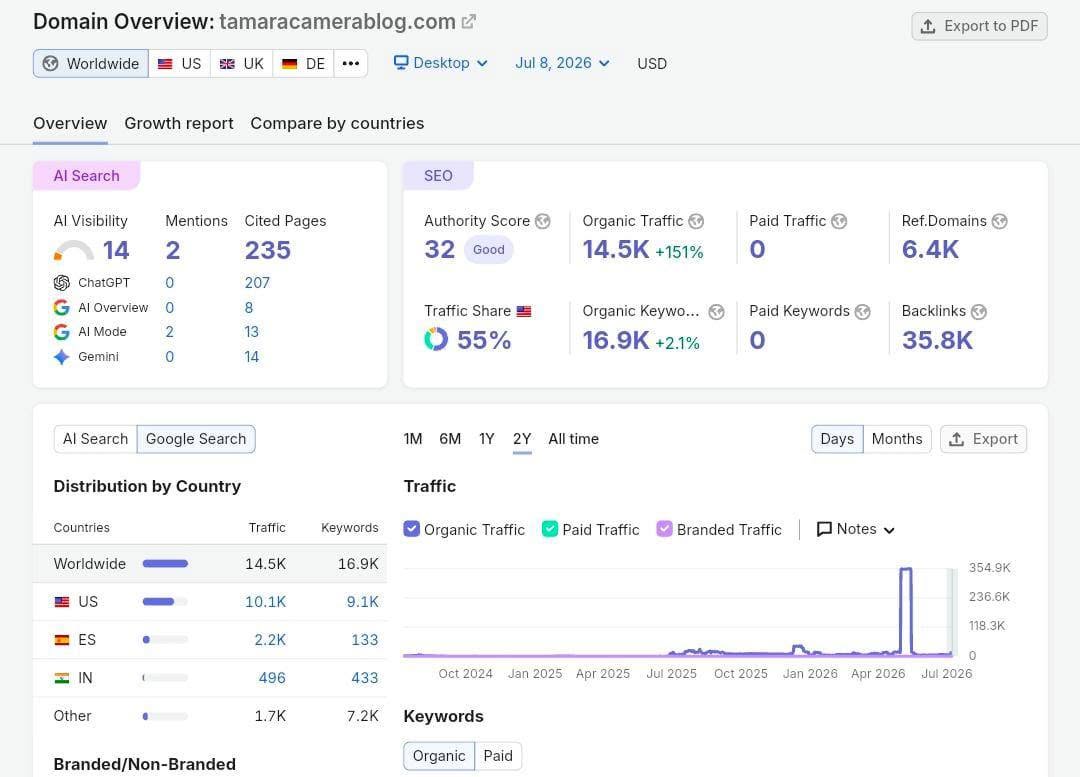1080x777 pixels.
Task: Click the globe icon next to Backlinks
Action: 979,312
